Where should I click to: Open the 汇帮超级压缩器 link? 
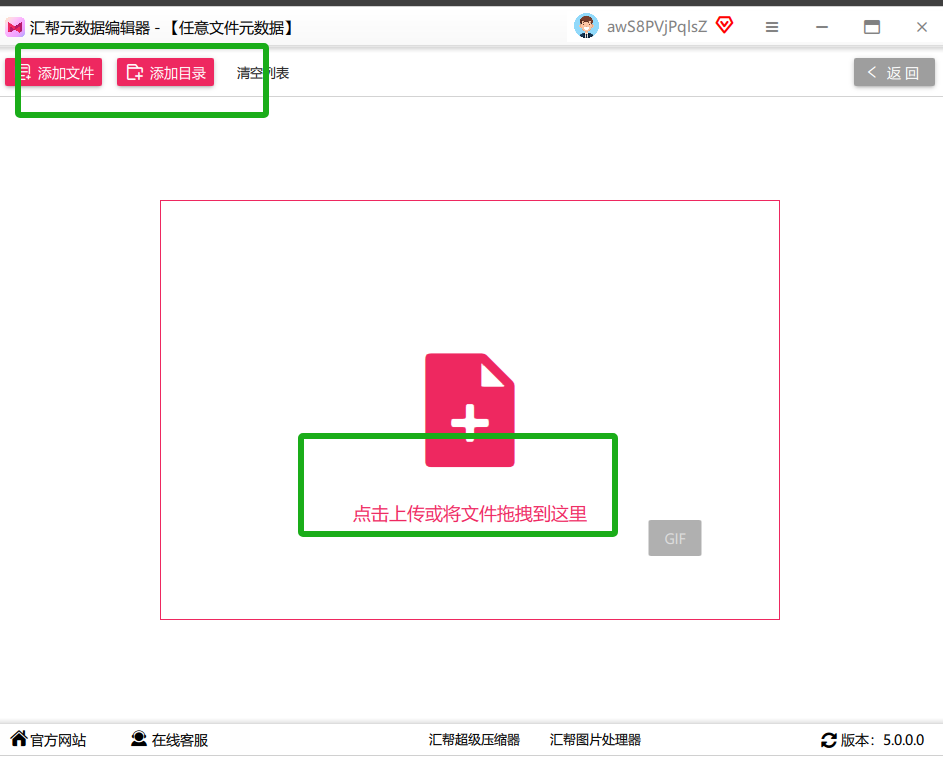[x=474, y=739]
